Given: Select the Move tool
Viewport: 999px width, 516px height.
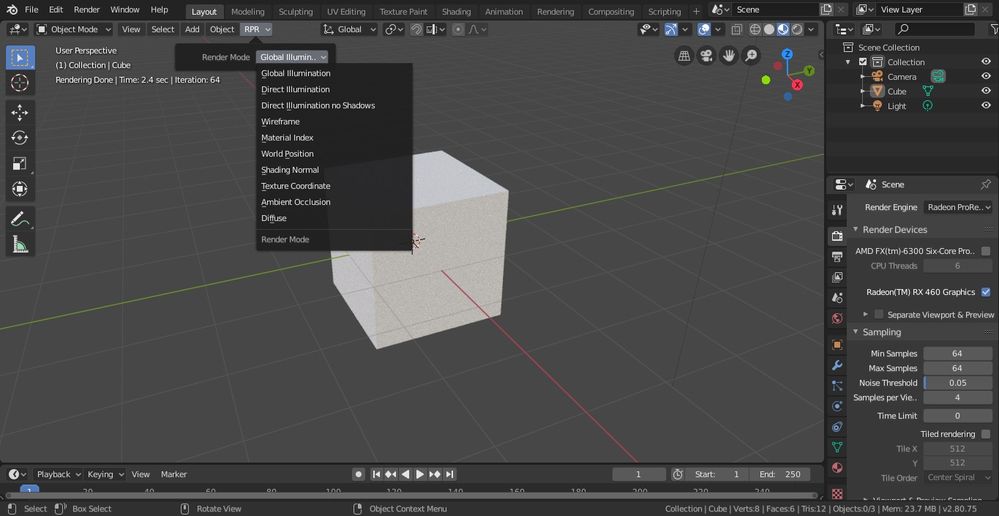Looking at the screenshot, I should [x=20, y=113].
